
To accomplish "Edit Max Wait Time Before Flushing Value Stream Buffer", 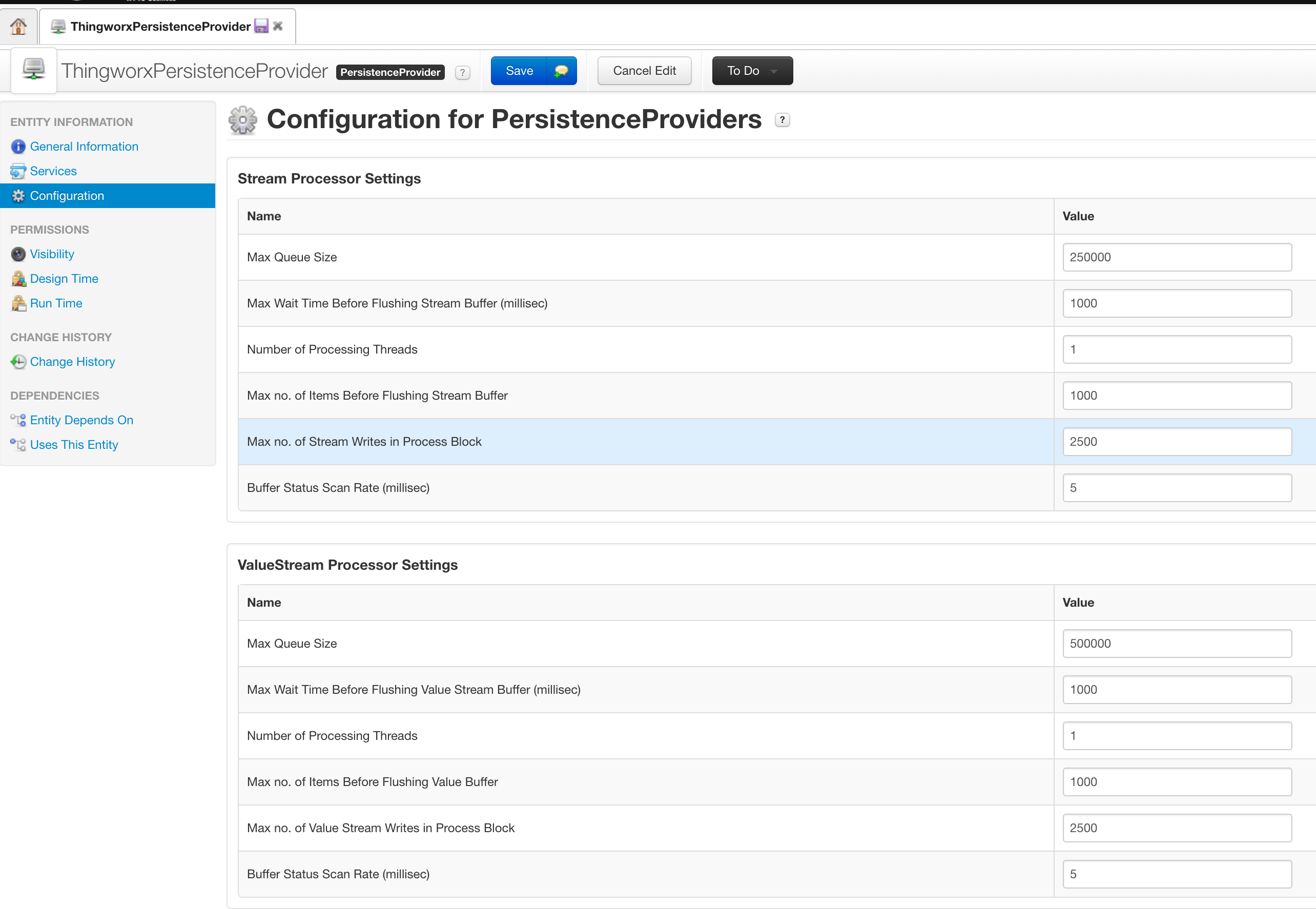I will 1177,689.
